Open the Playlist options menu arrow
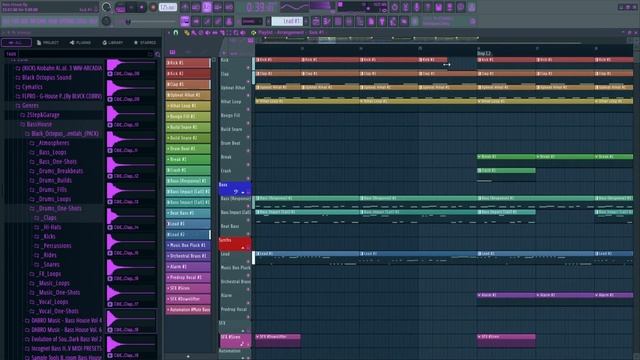 [x=169, y=33]
